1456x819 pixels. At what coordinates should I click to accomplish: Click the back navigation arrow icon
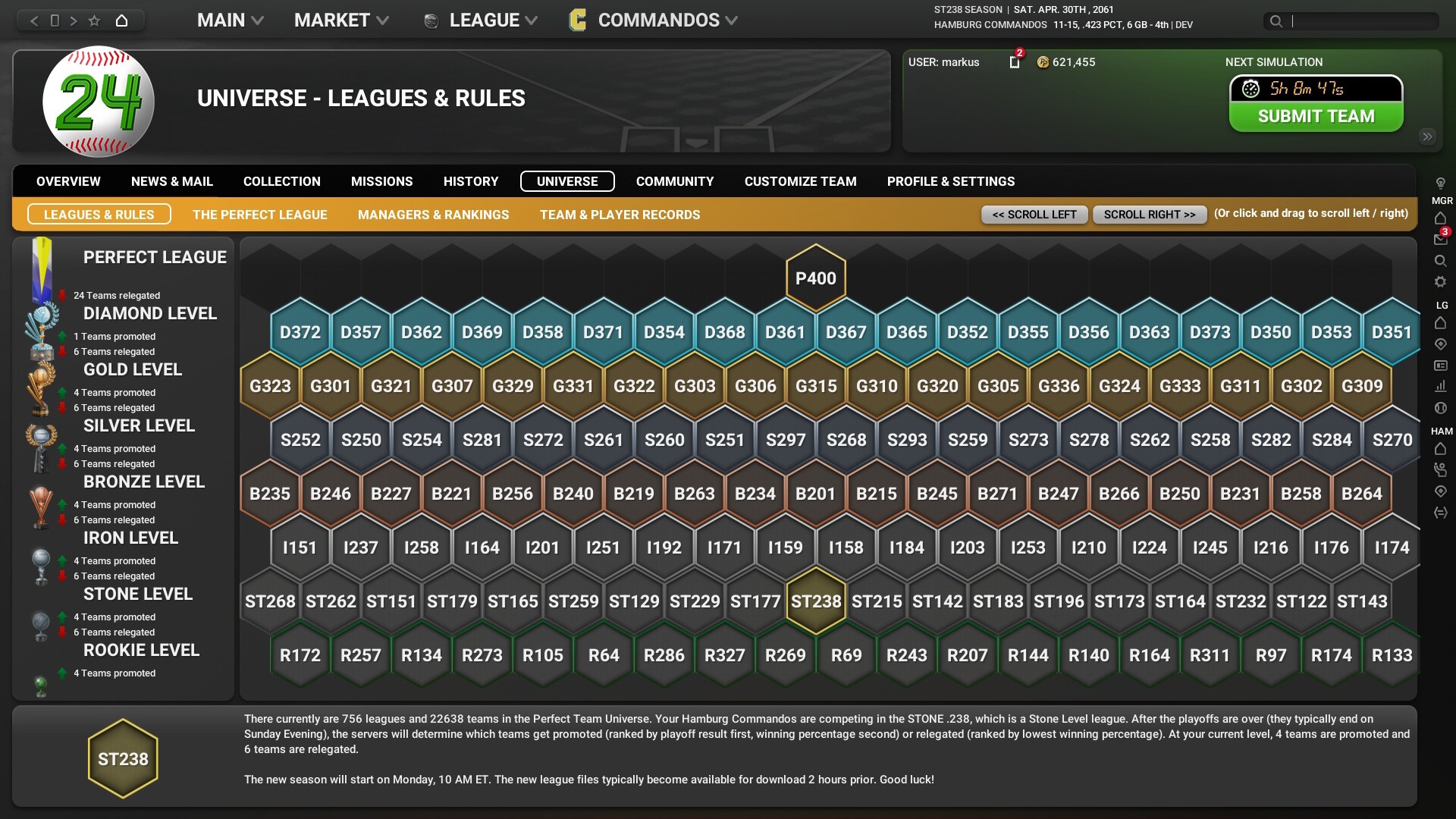click(x=35, y=19)
